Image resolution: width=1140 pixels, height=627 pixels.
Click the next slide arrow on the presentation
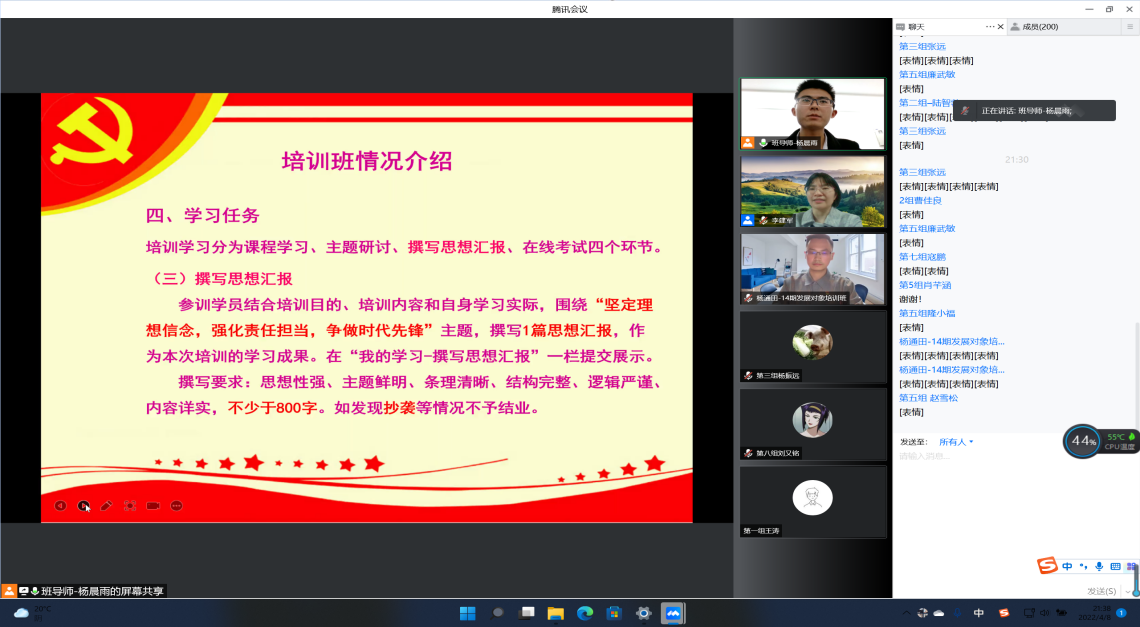click(x=84, y=506)
